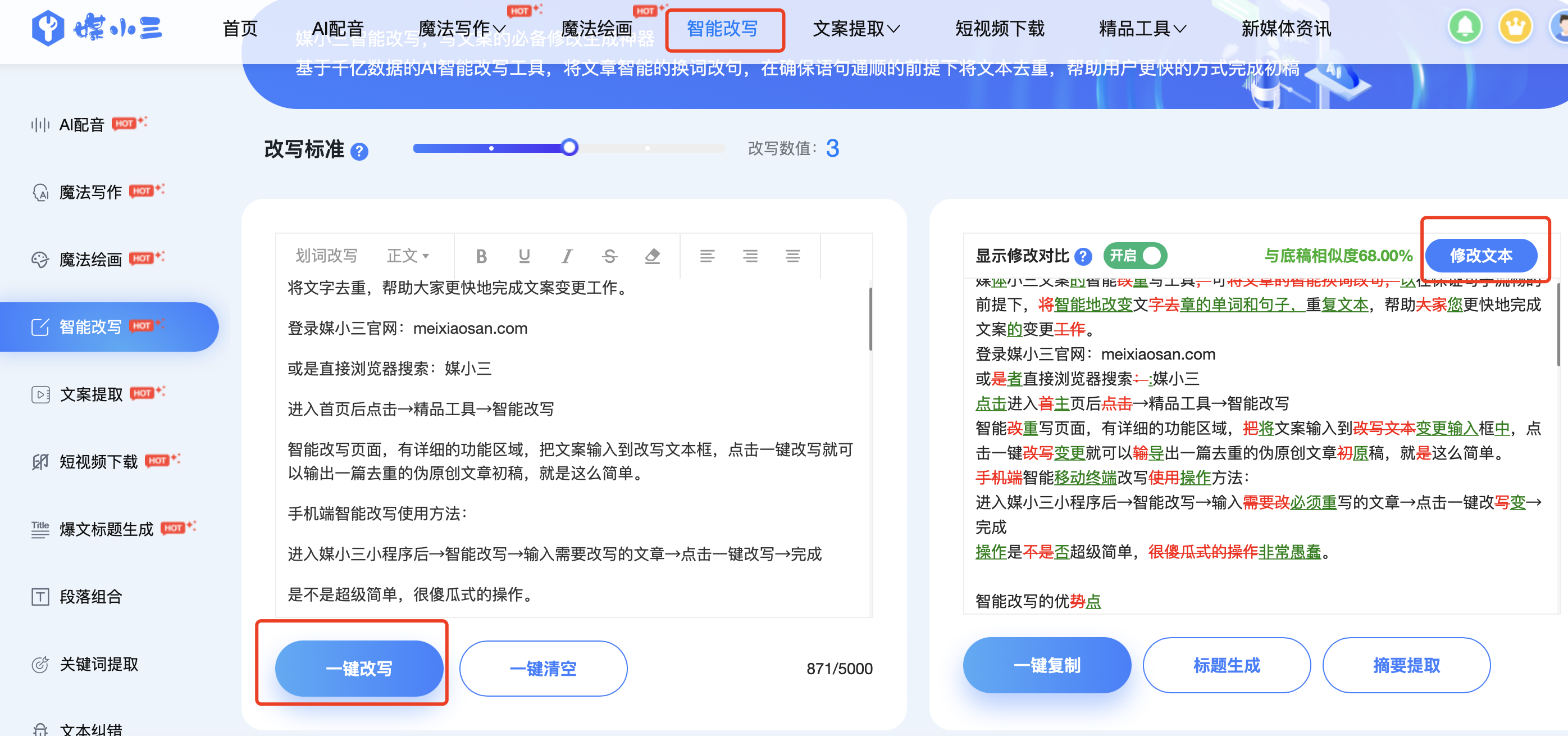The image size is (1568, 736).
Task: Select the 智能改写 top navigation tab
Action: tap(723, 28)
